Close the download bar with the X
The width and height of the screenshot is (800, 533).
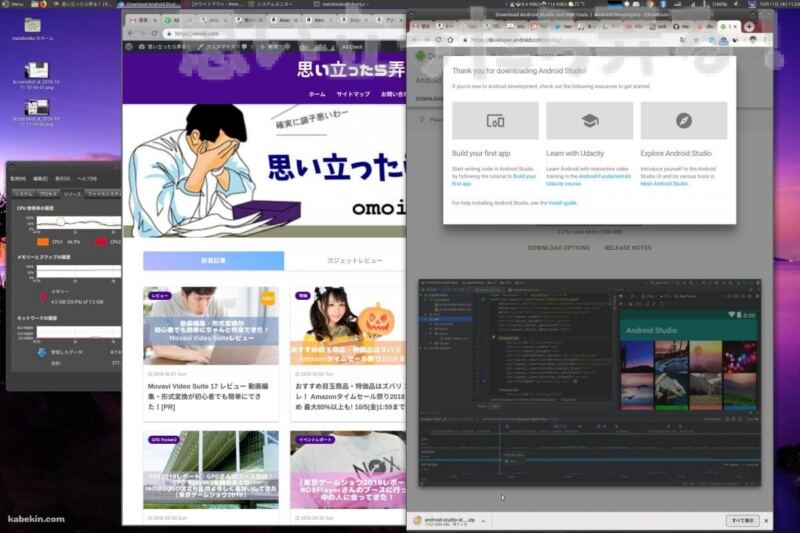(x=766, y=521)
